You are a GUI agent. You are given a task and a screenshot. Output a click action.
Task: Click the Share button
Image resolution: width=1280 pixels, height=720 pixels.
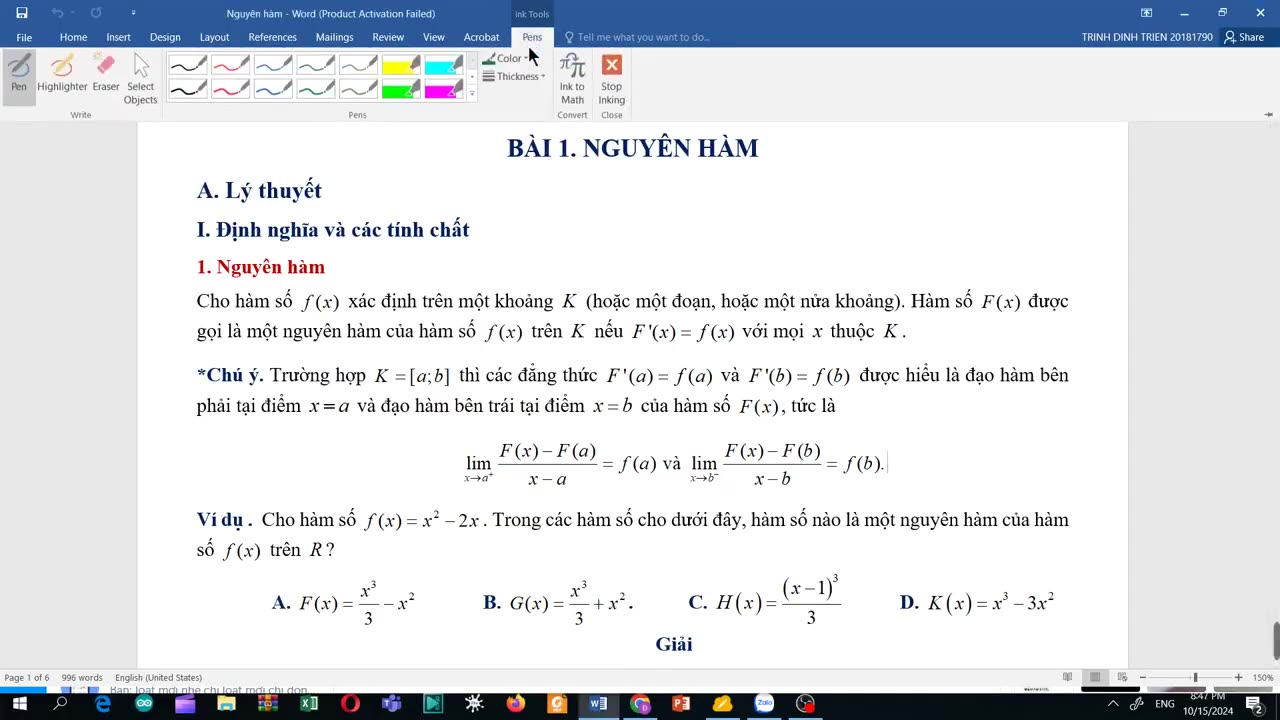click(x=1244, y=37)
